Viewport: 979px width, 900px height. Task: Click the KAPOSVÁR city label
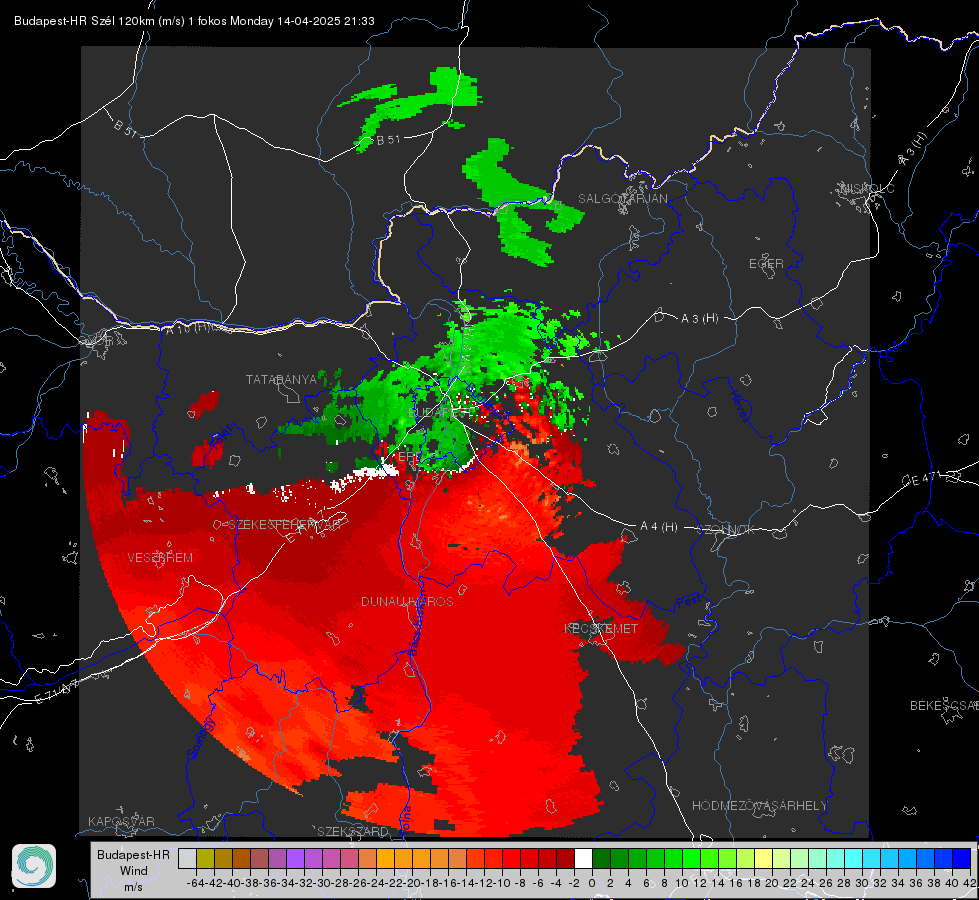pyautogui.click(x=121, y=821)
